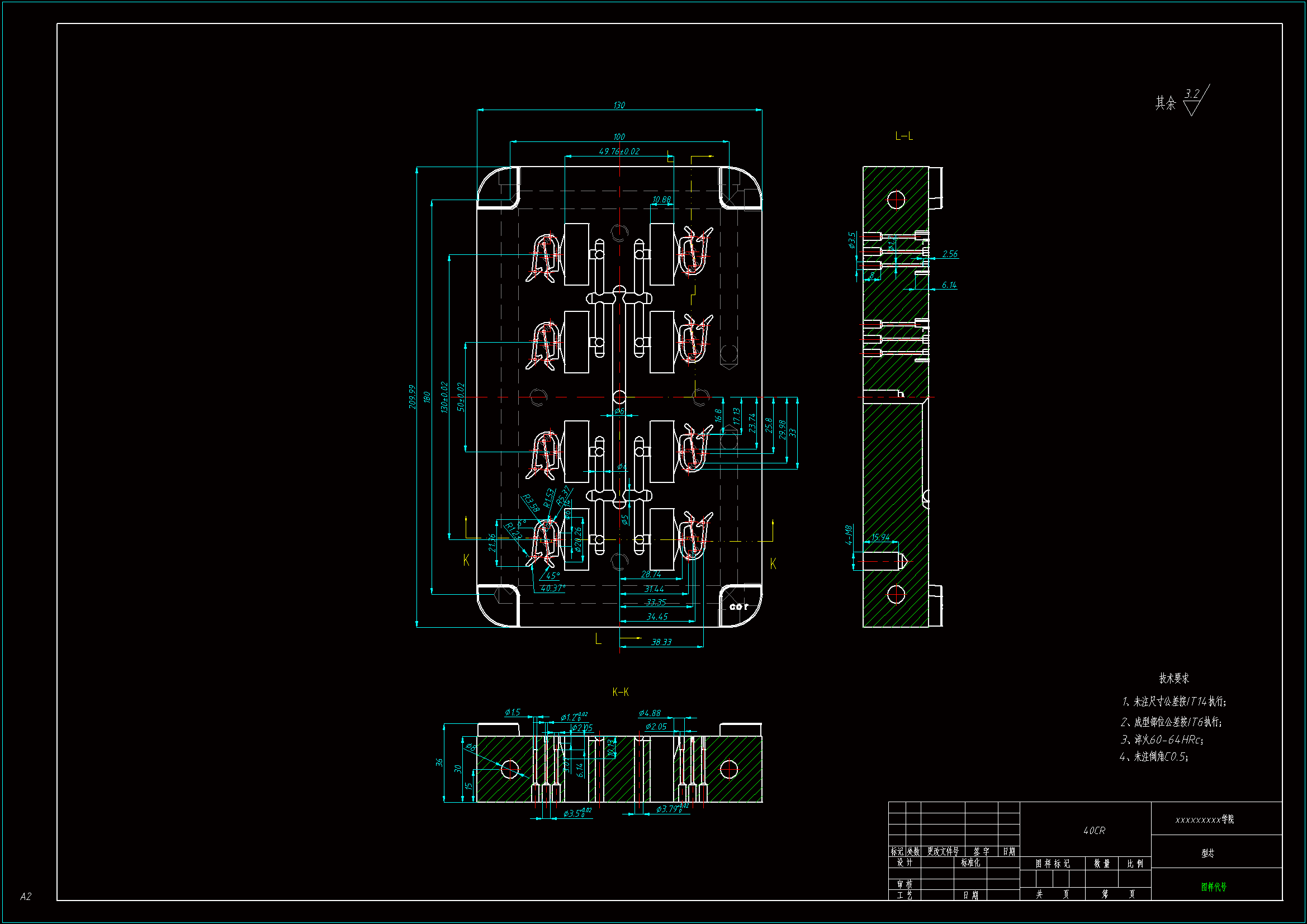Click the 技术要求 heading text
The height and width of the screenshot is (924, 1307).
pos(1174,678)
